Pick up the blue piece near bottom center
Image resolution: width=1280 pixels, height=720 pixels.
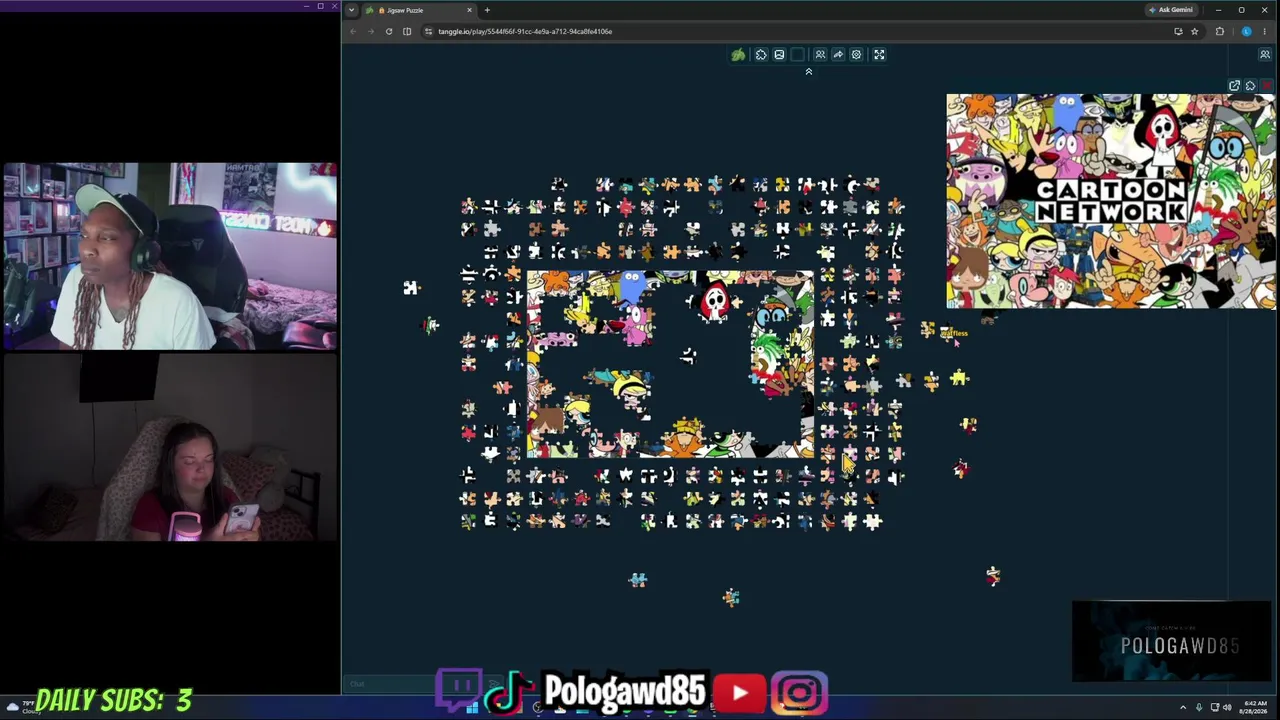click(x=638, y=579)
